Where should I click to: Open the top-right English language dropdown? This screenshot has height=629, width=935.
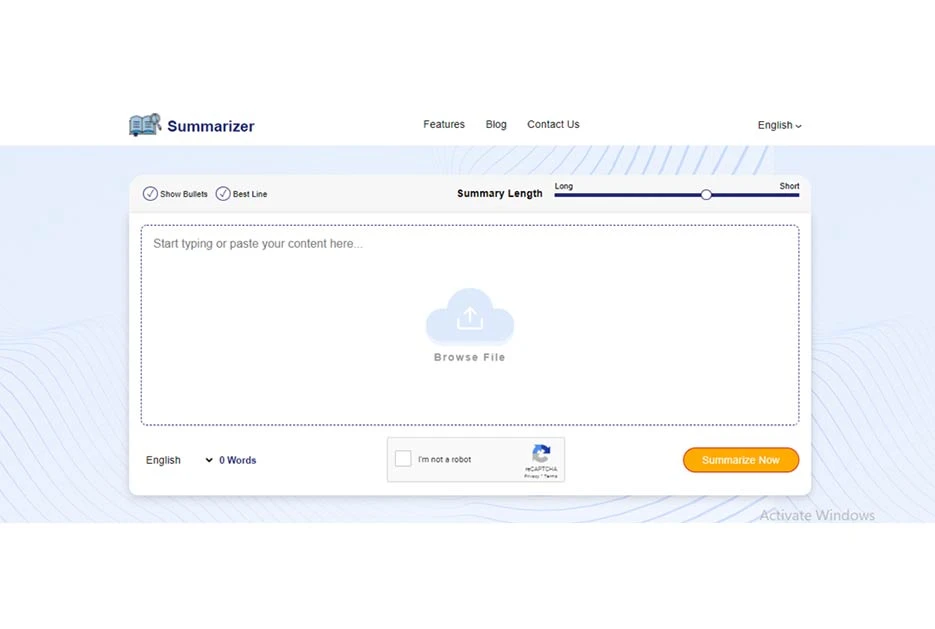[x=779, y=125]
